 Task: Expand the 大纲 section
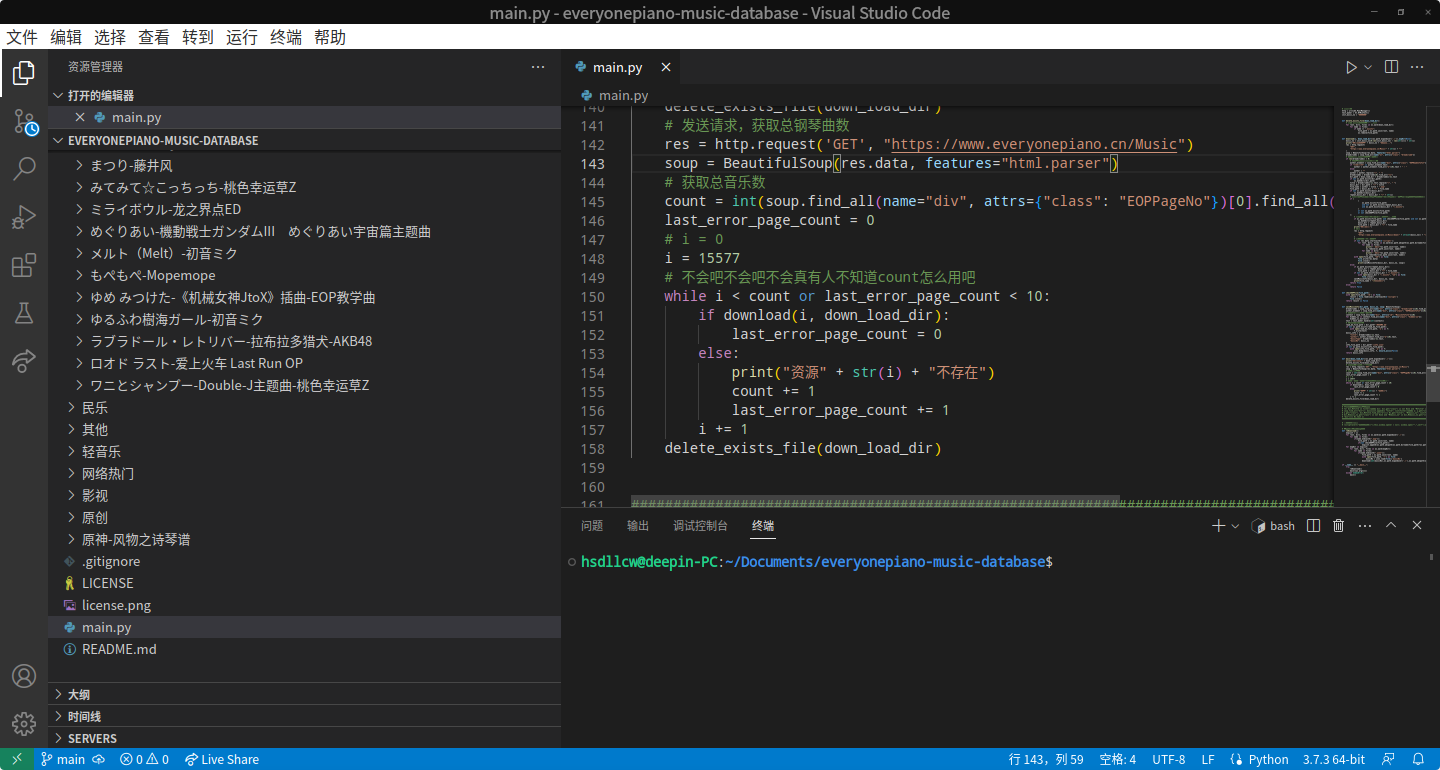coord(304,694)
